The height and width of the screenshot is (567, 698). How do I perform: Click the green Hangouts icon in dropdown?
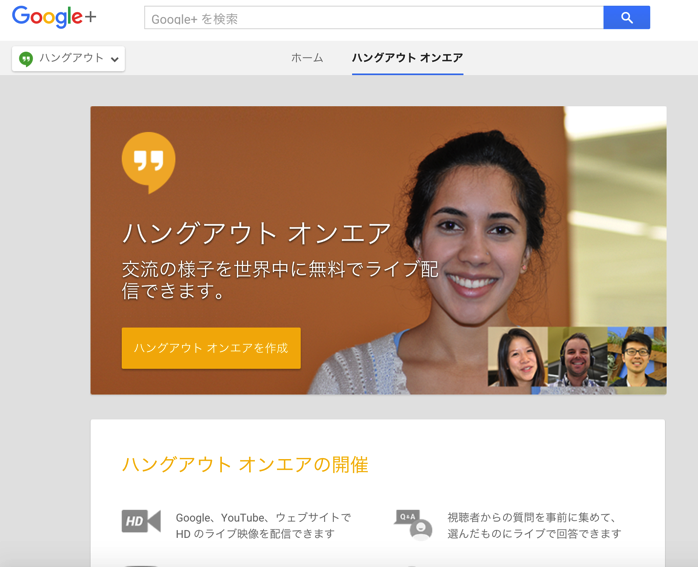pyautogui.click(x=26, y=59)
